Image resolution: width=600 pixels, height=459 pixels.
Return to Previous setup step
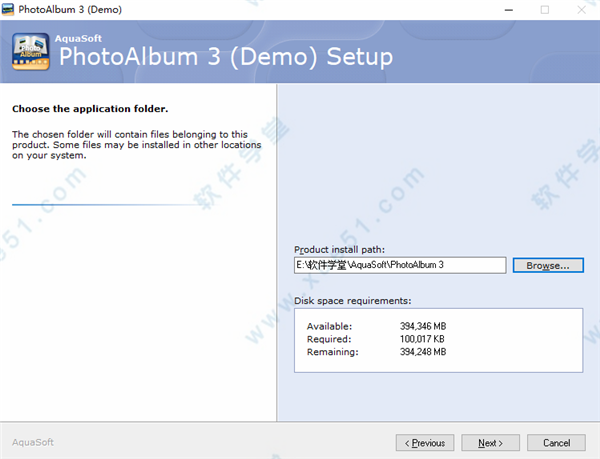point(425,443)
